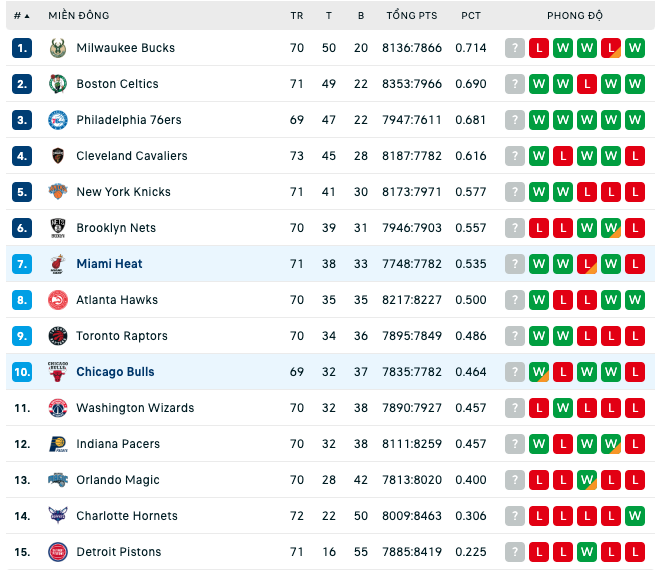
Task: Click the Milwaukee Bucks team logo
Action: (x=58, y=48)
